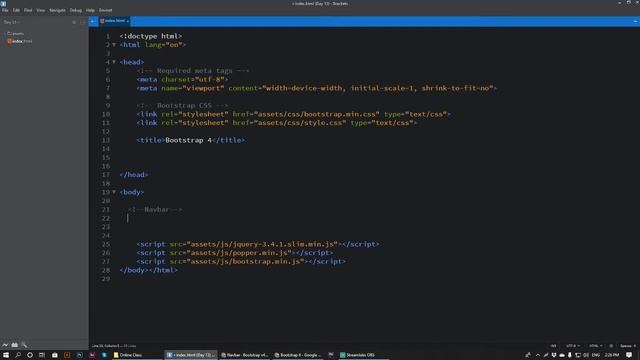This screenshot has height=360, width=640.
Task: Open the Skype icon in taskbar
Action: tap(104, 355)
